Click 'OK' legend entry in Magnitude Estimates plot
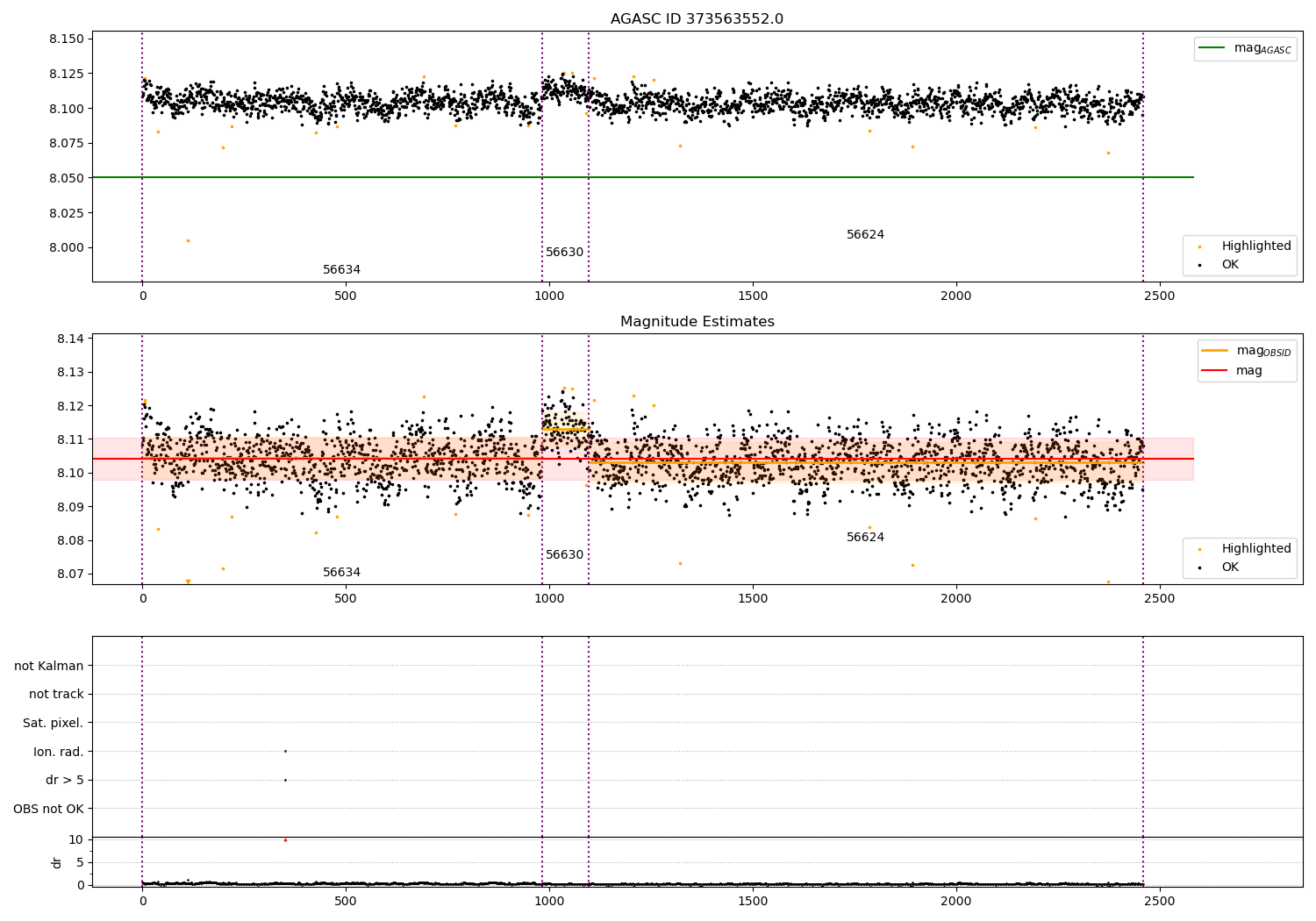1316x921 pixels. tap(1220, 568)
